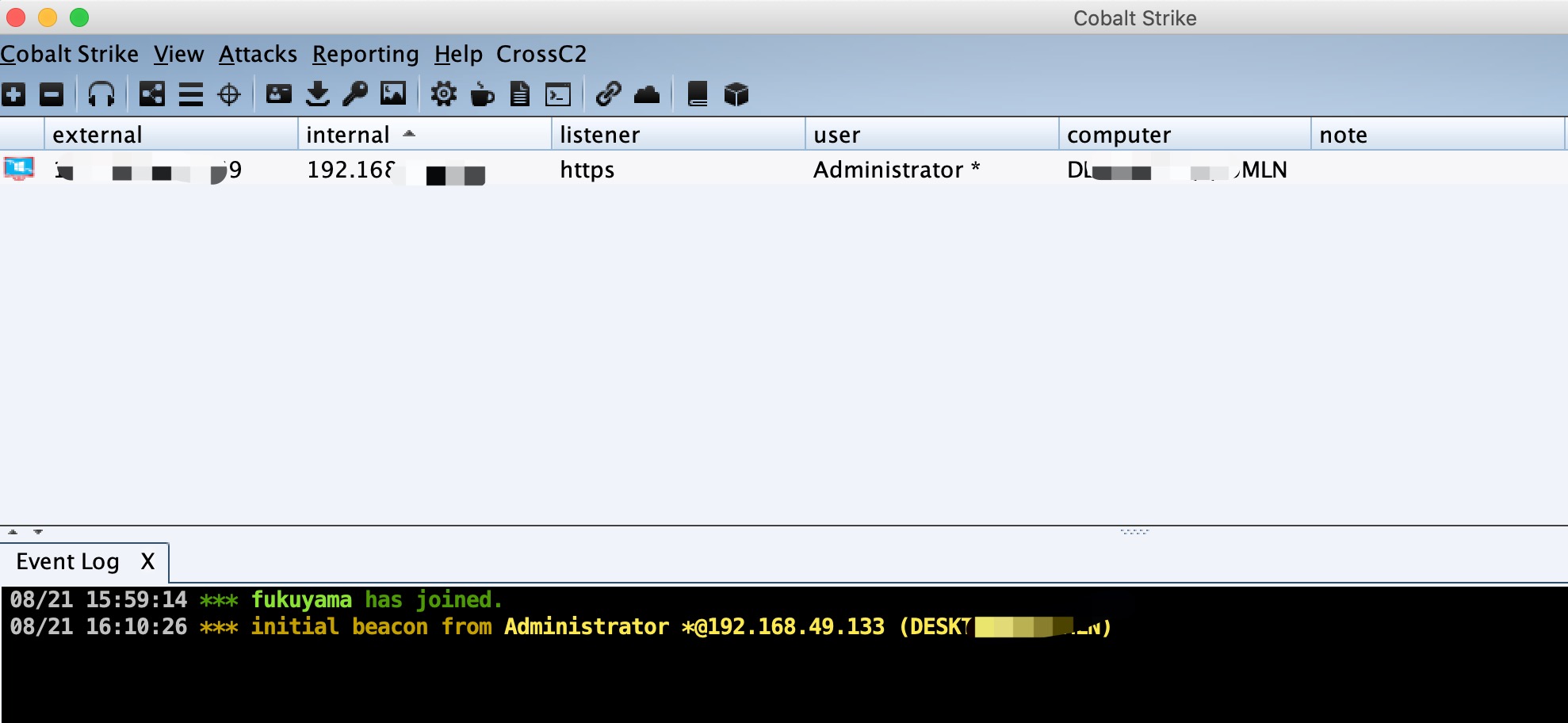Open Listeners with the headphones icon
Viewport: 1568px width, 723px height.
coord(101,94)
